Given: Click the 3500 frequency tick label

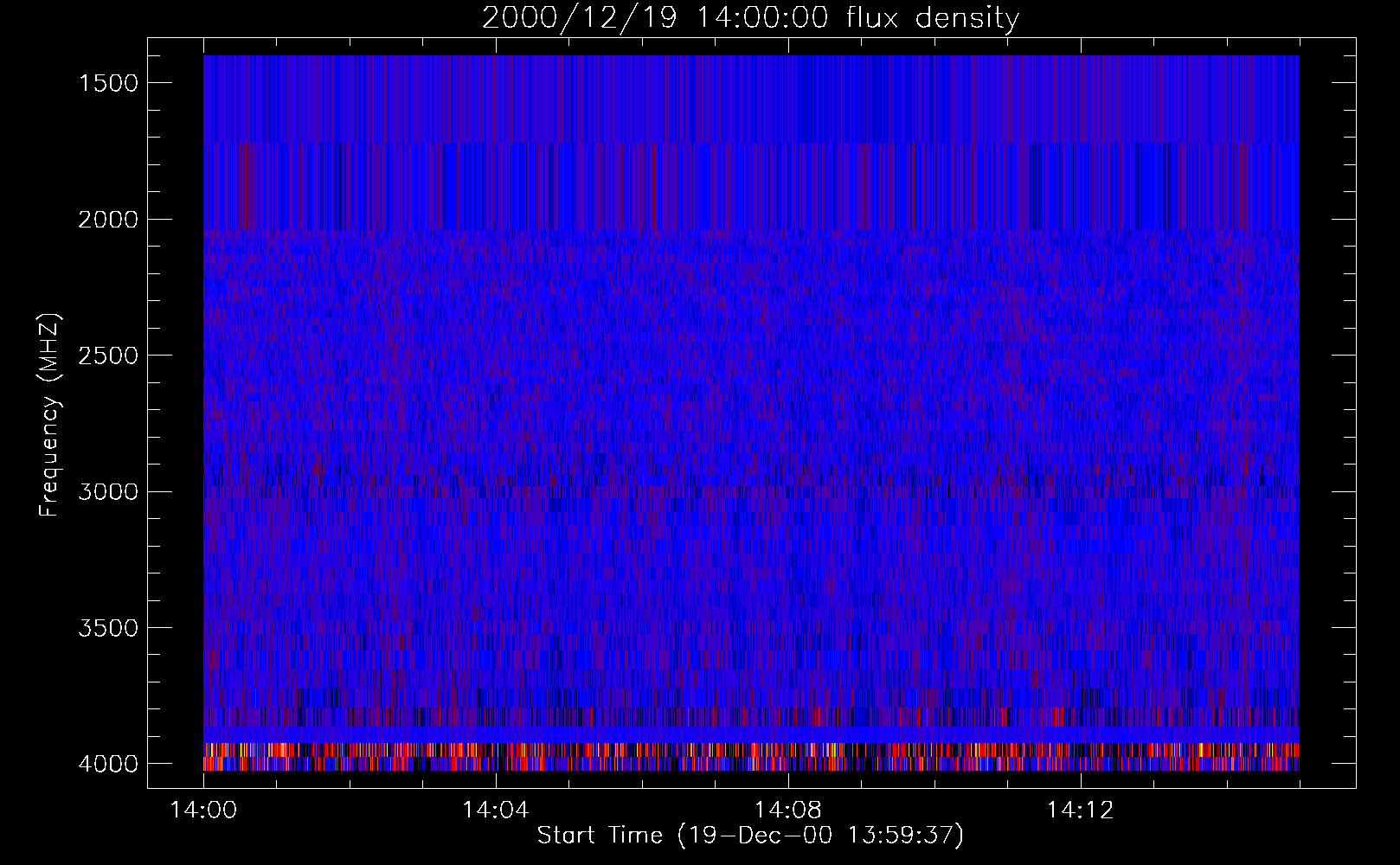Looking at the screenshot, I should [x=108, y=628].
